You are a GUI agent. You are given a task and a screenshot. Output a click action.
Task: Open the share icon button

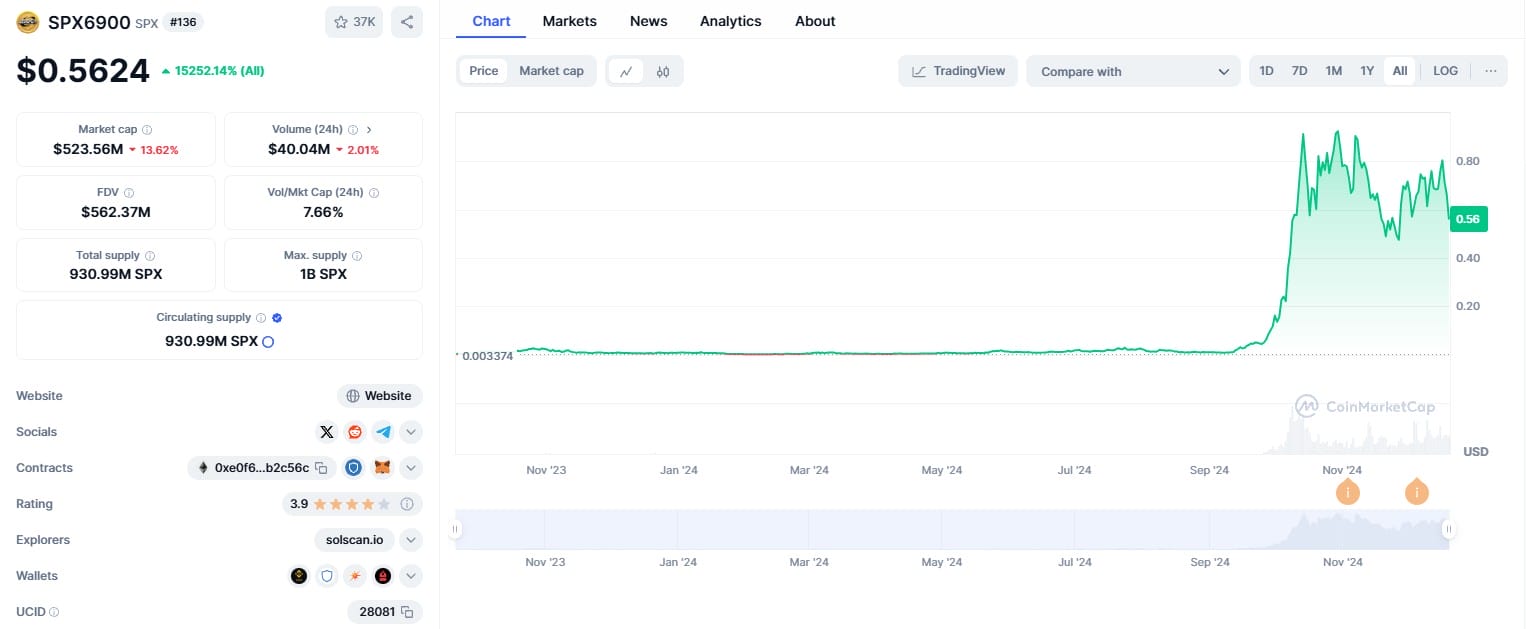(407, 22)
